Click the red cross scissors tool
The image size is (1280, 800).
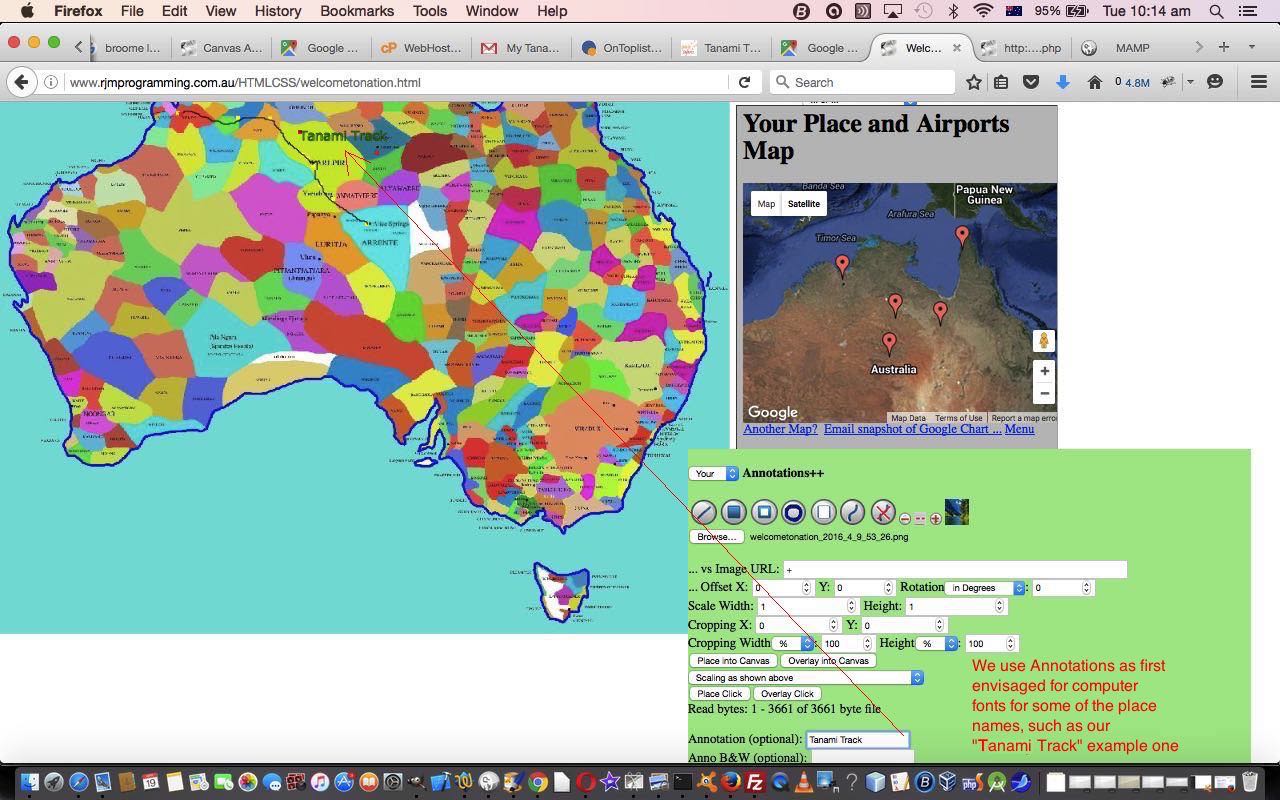pyautogui.click(x=883, y=513)
